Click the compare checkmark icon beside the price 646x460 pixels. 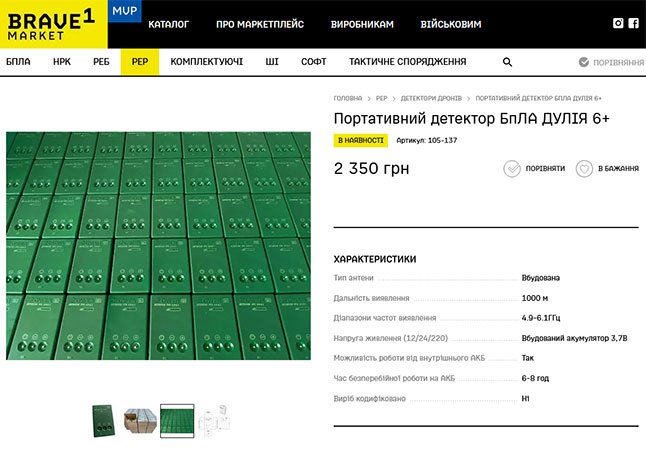pyautogui.click(x=512, y=169)
